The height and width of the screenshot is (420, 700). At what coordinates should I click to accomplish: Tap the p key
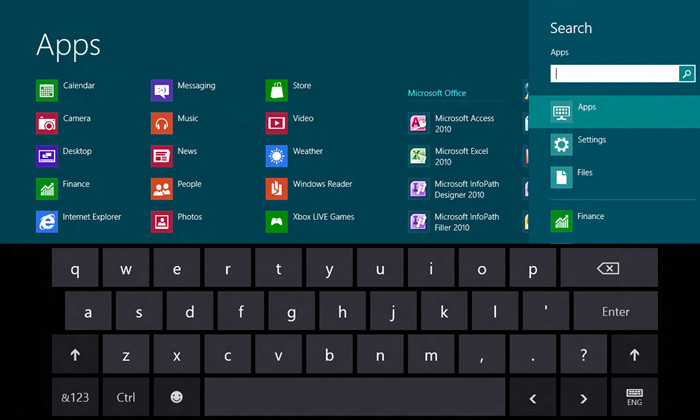[533, 268]
